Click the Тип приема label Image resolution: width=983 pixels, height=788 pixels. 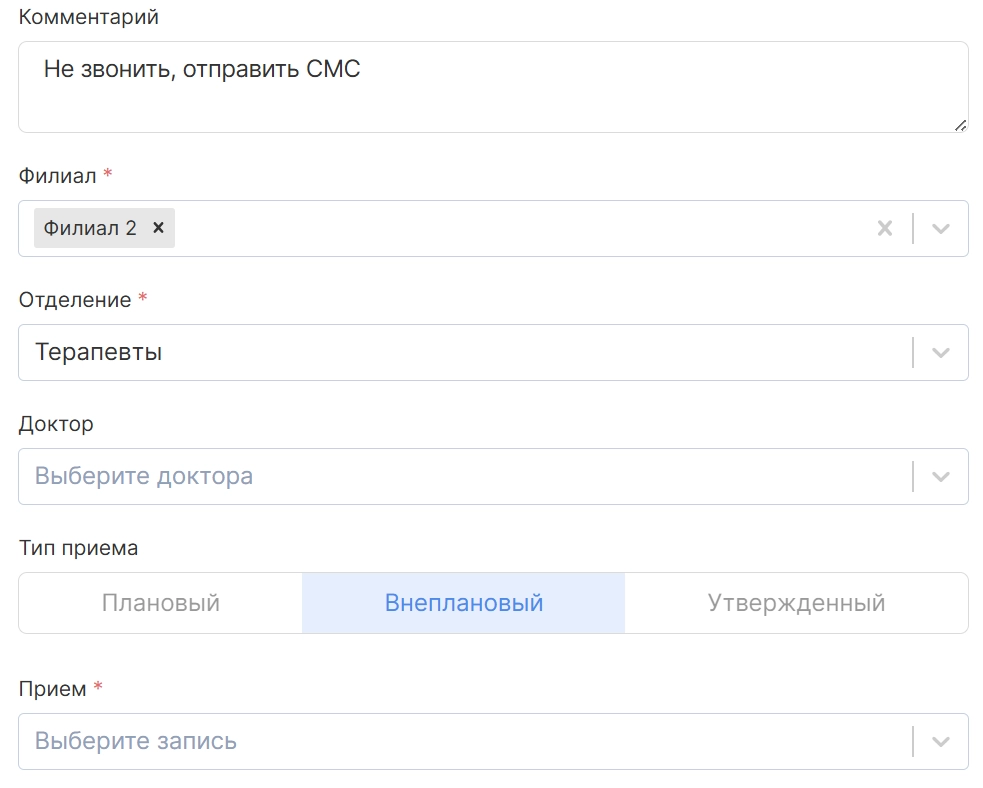point(78,548)
